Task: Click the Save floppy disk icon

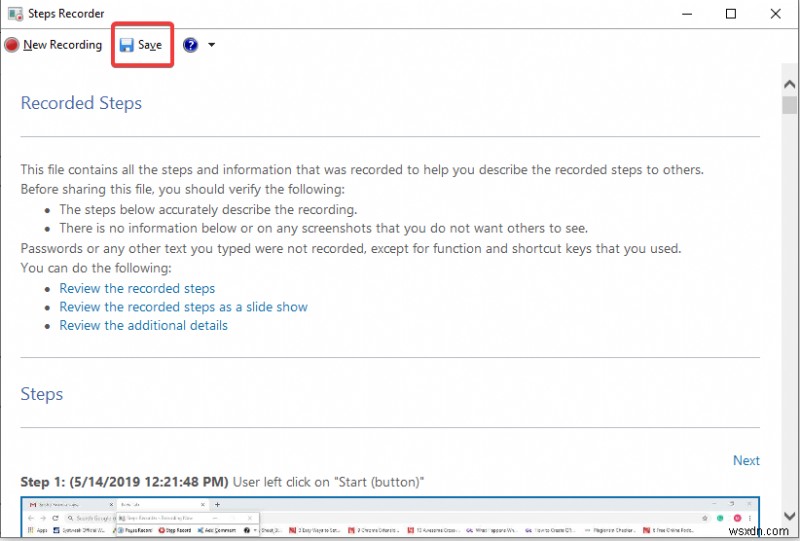Action: [x=127, y=45]
